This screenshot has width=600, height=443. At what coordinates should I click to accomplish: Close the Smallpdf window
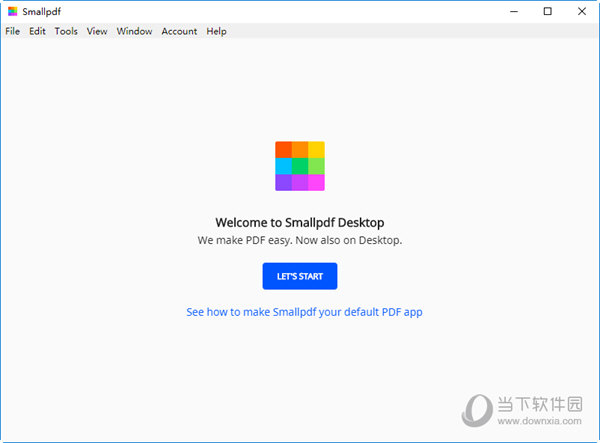582,11
